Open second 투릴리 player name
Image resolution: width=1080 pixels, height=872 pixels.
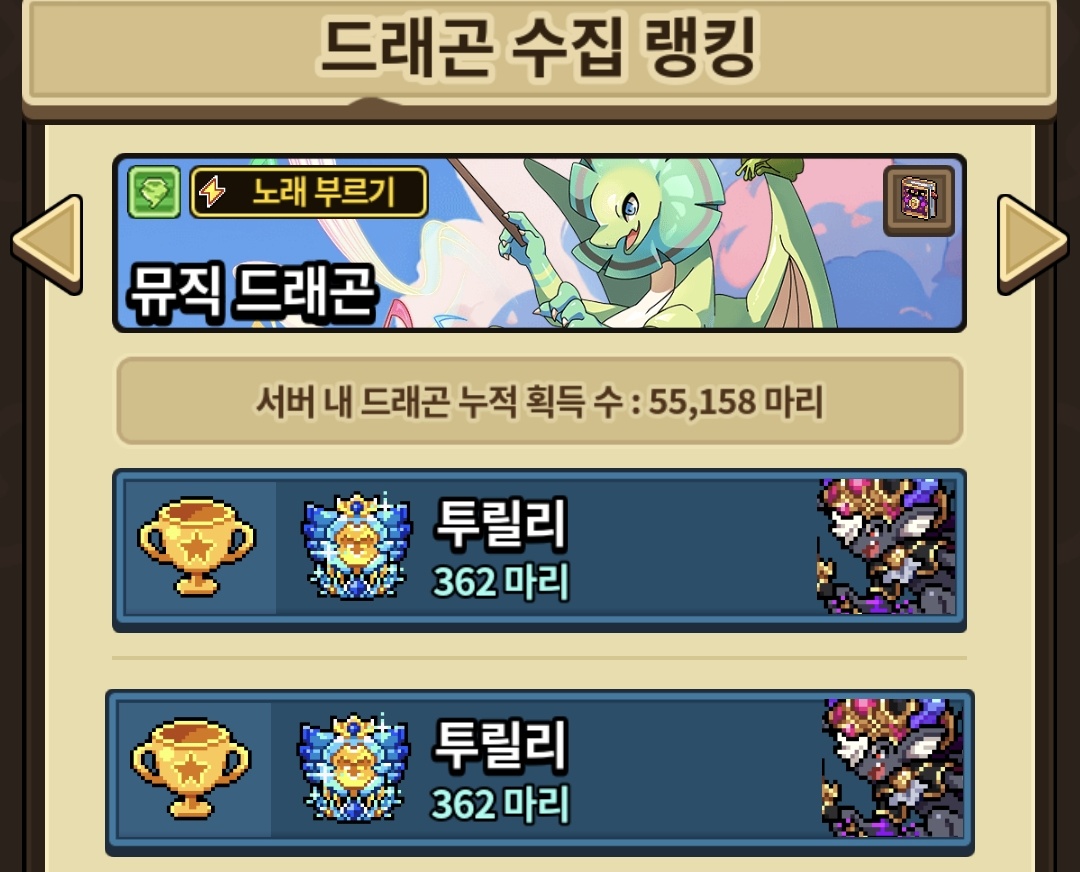(x=500, y=745)
